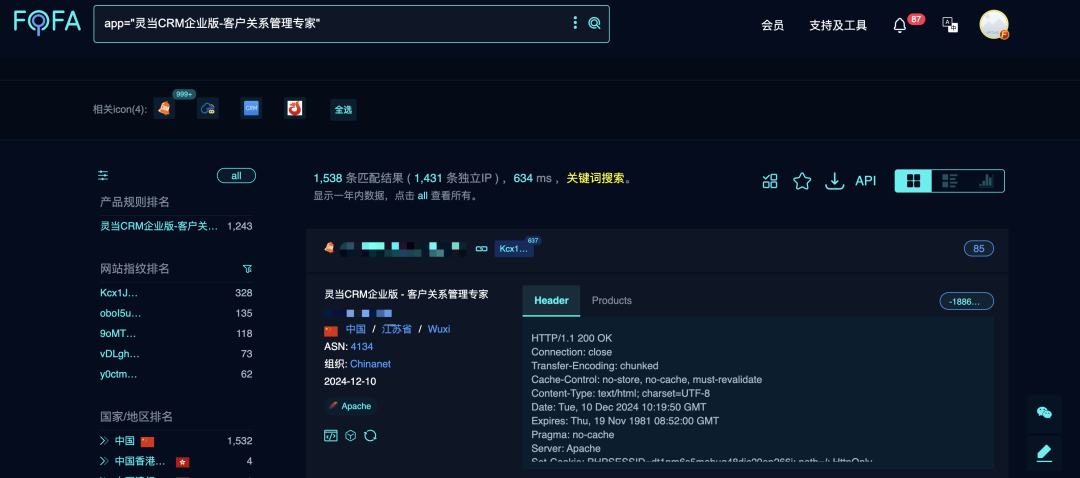Click the 85 port badge
Screen dimensions: 1080x478
979,249
